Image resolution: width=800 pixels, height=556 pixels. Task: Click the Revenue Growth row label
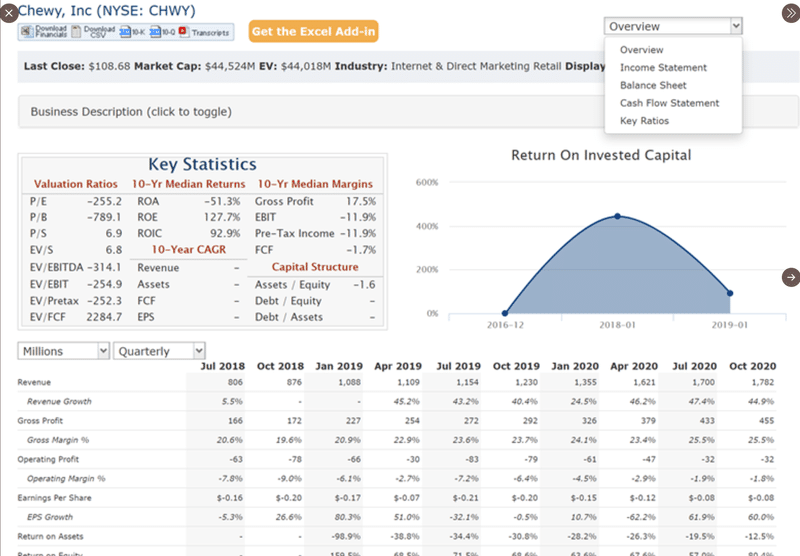click(x=59, y=401)
